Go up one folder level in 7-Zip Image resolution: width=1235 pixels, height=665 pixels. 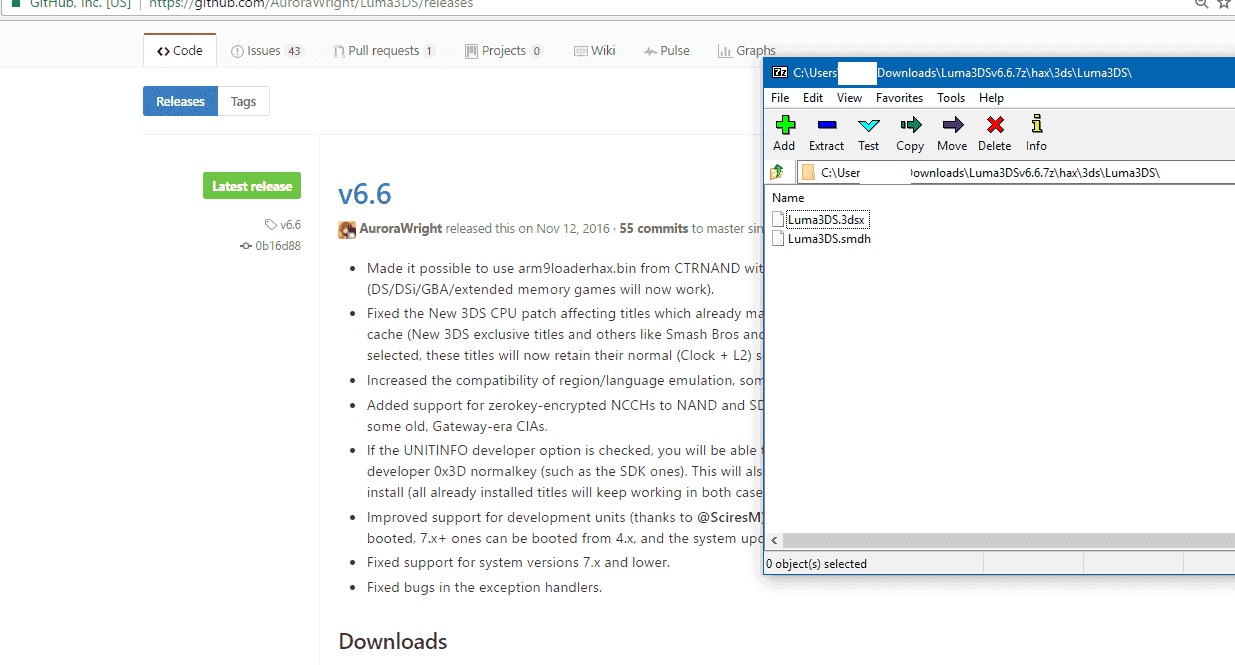click(x=777, y=172)
